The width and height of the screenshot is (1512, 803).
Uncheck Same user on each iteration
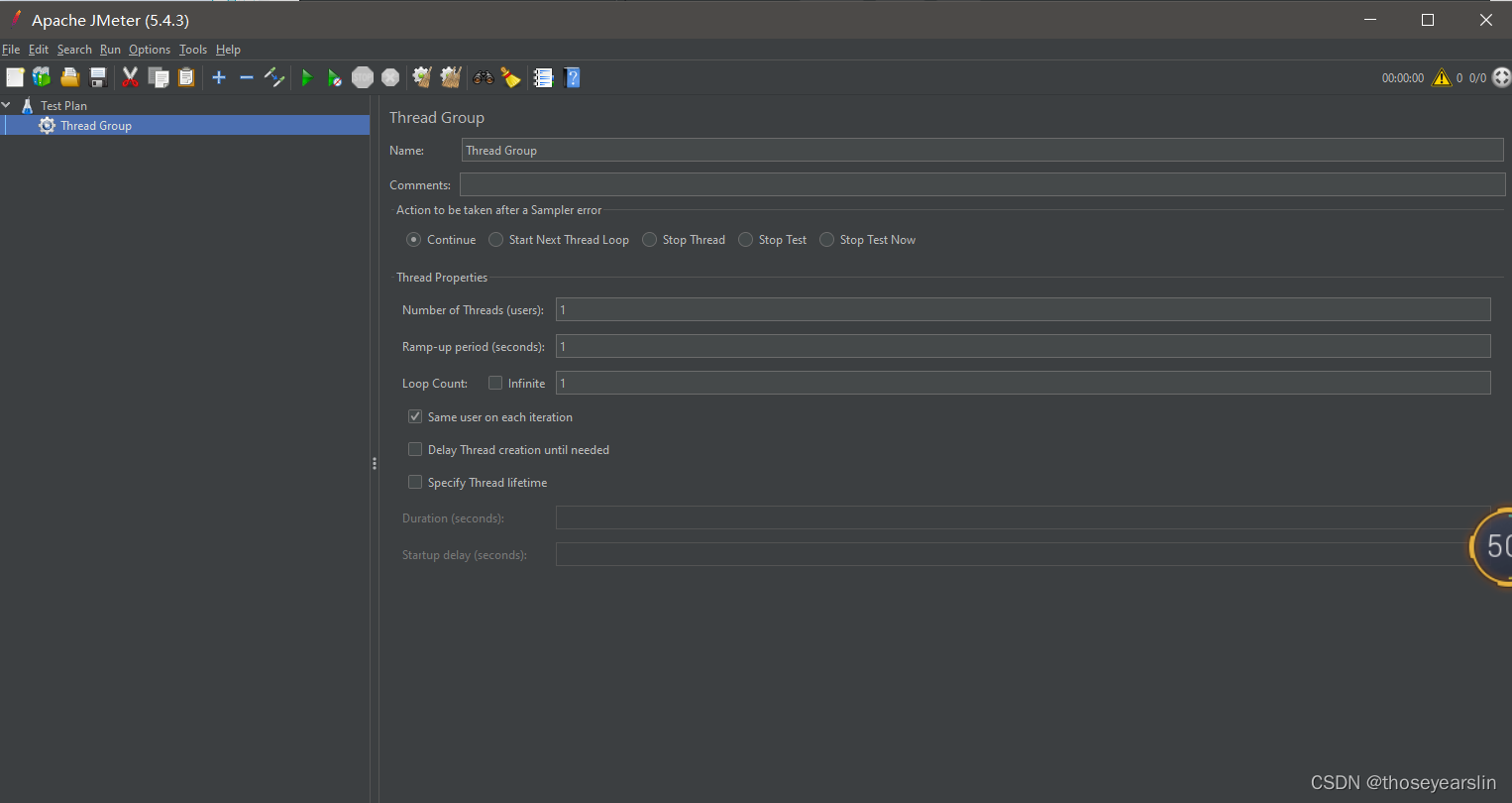pyautogui.click(x=415, y=416)
